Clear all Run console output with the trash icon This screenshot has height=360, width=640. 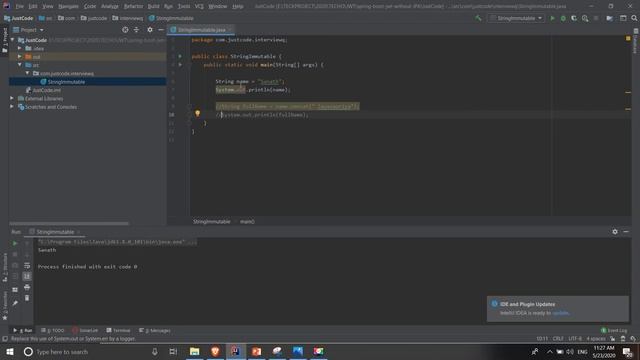[x=27, y=298]
